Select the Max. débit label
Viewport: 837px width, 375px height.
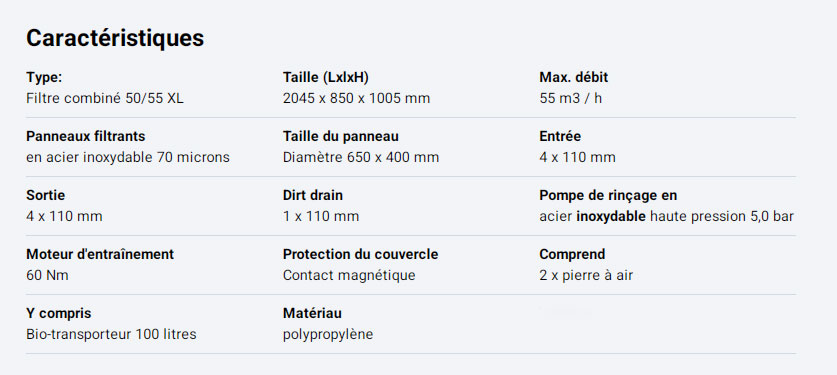coord(573,77)
